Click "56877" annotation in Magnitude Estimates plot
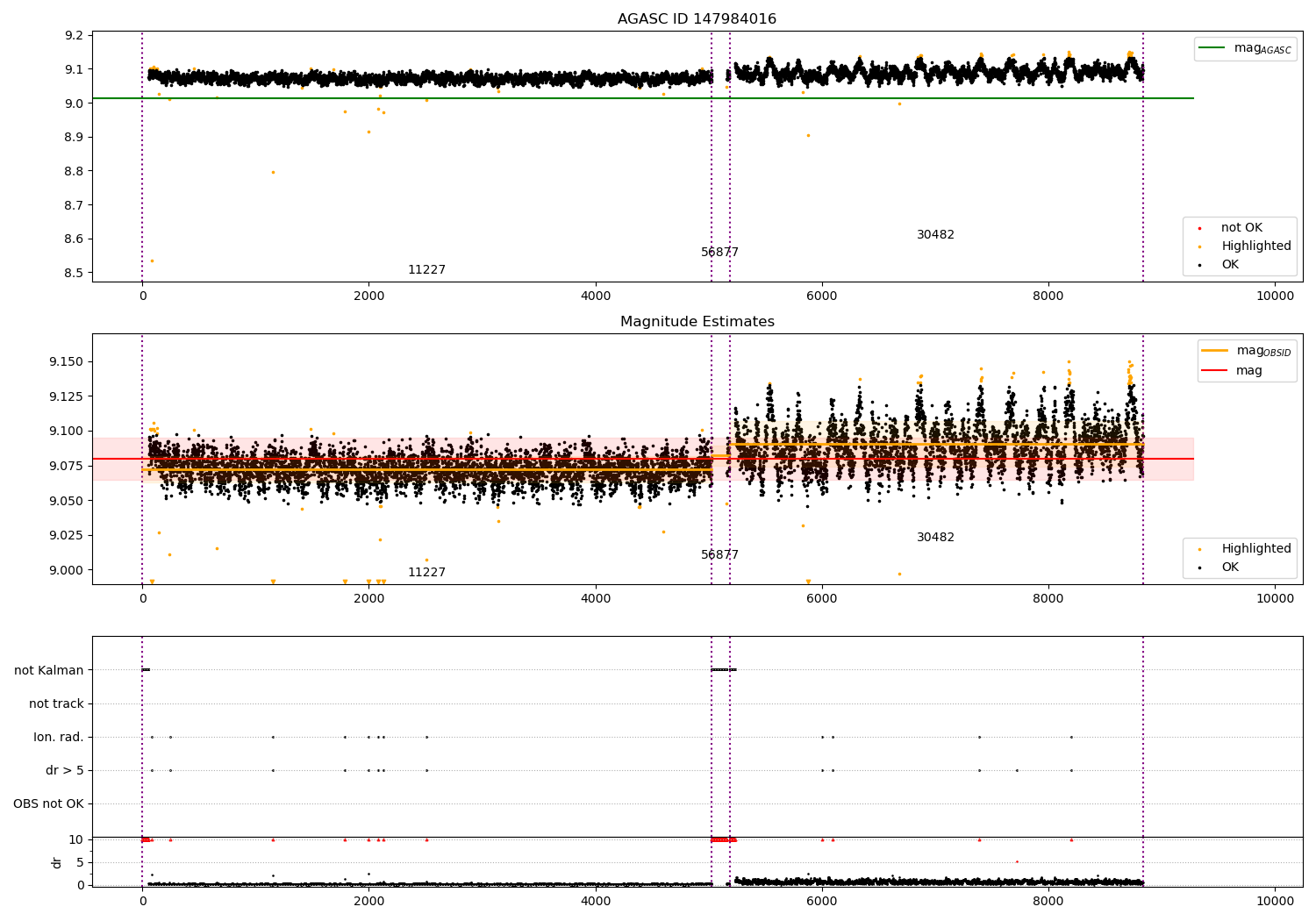 coord(719,555)
